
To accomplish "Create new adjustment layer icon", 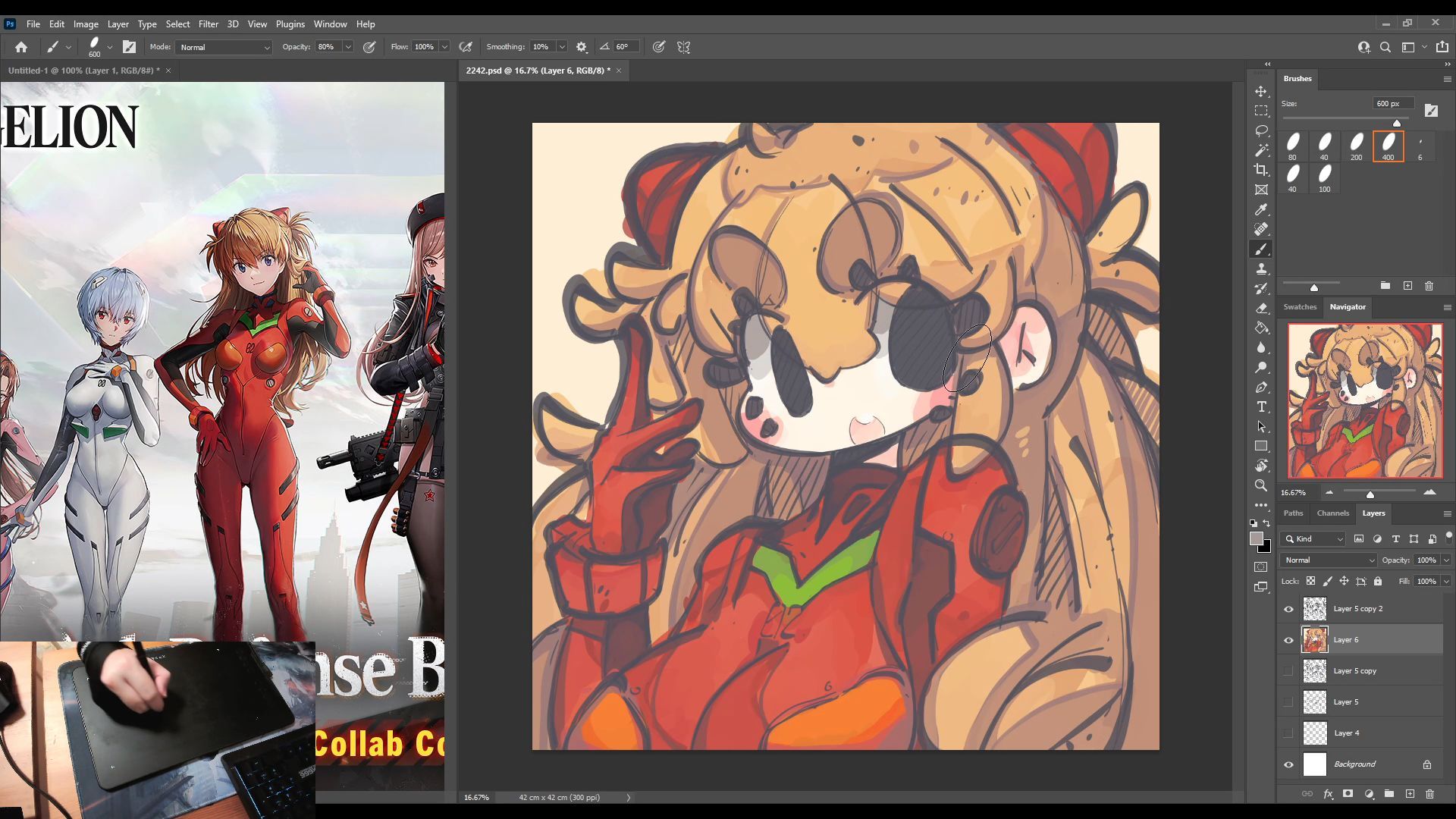I will coord(1369,794).
